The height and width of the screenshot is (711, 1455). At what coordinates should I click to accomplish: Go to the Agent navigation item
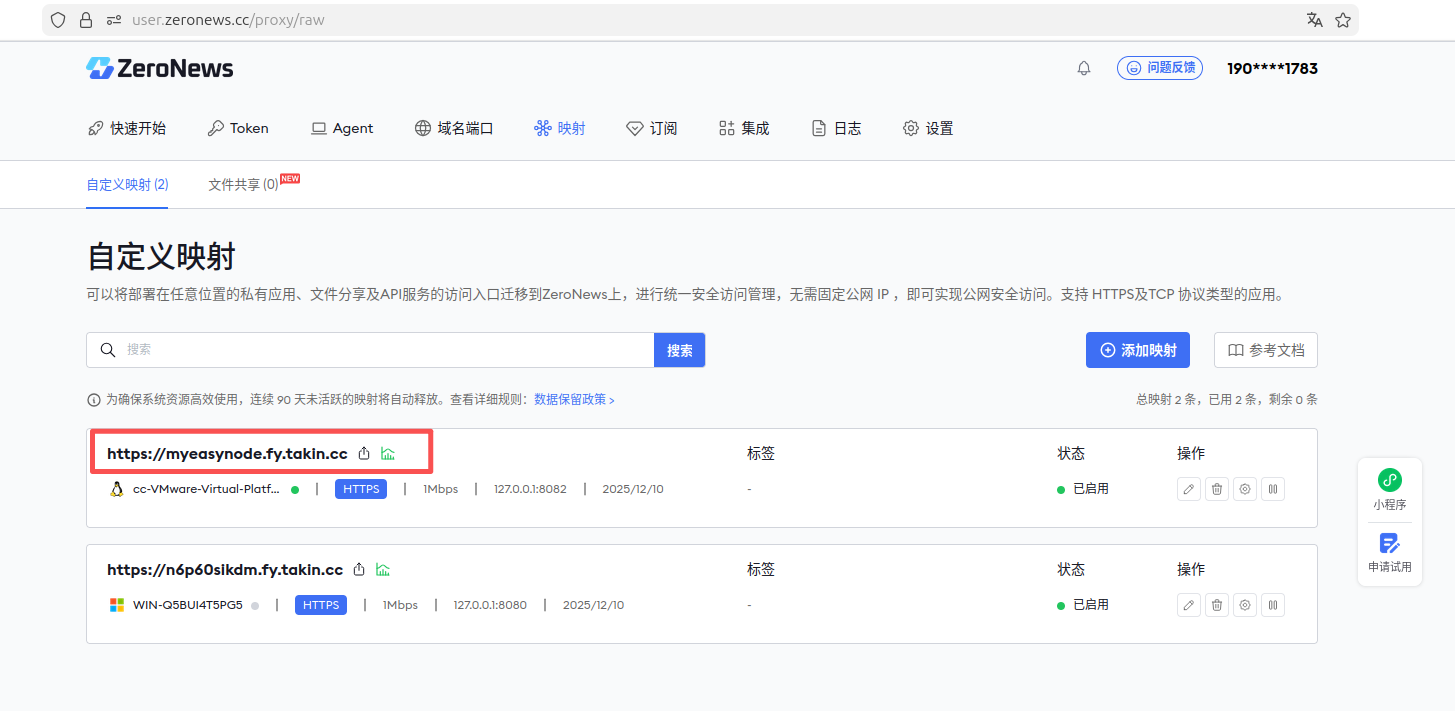[x=342, y=128]
